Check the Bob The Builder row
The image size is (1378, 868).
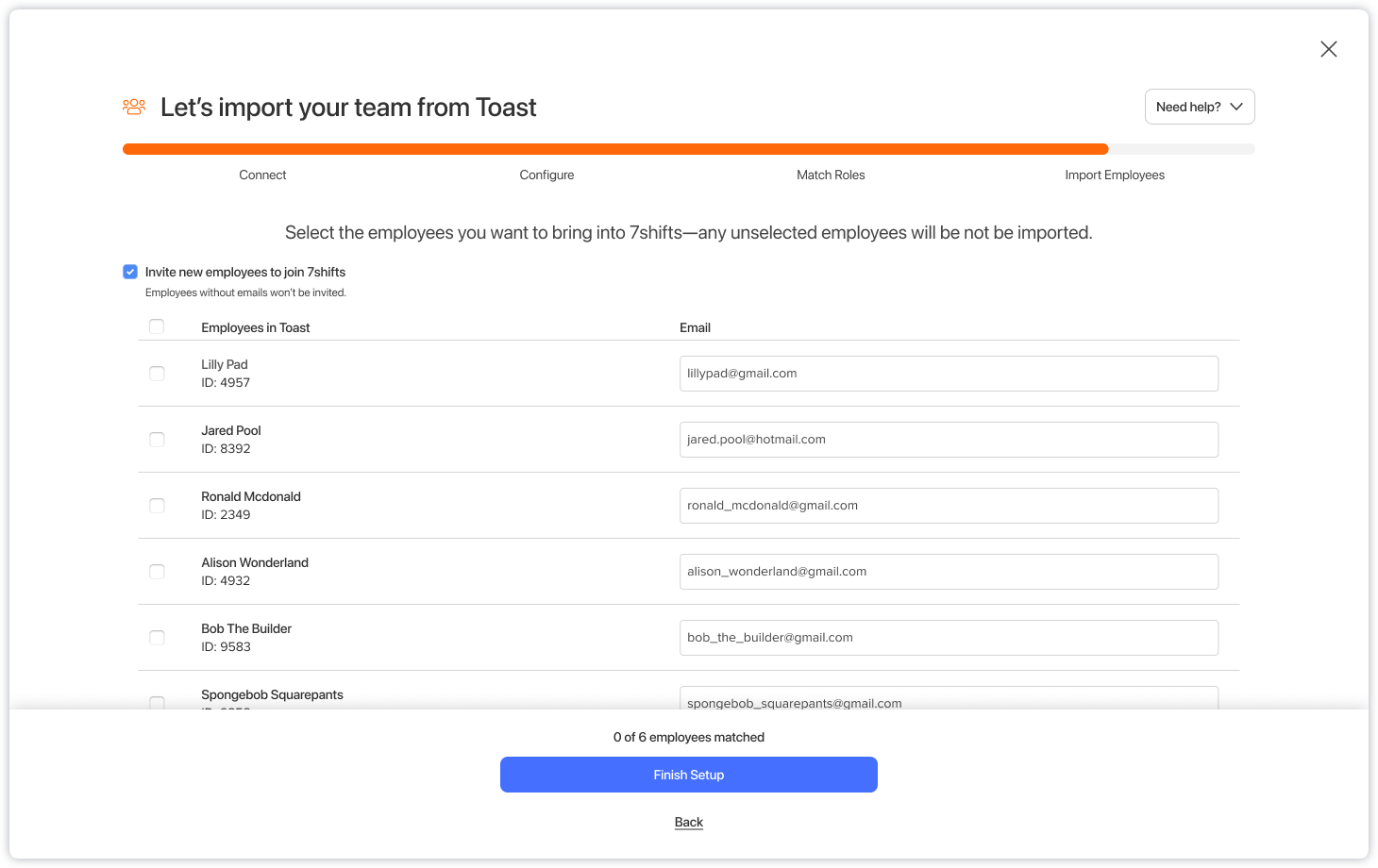157,638
